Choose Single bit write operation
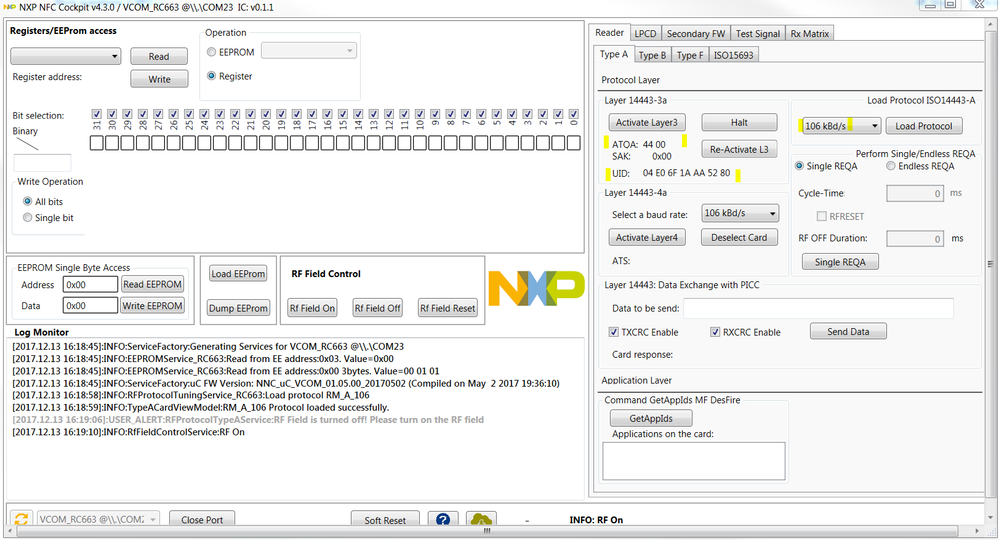Image resolution: width=999 pixels, height=540 pixels. point(27,218)
